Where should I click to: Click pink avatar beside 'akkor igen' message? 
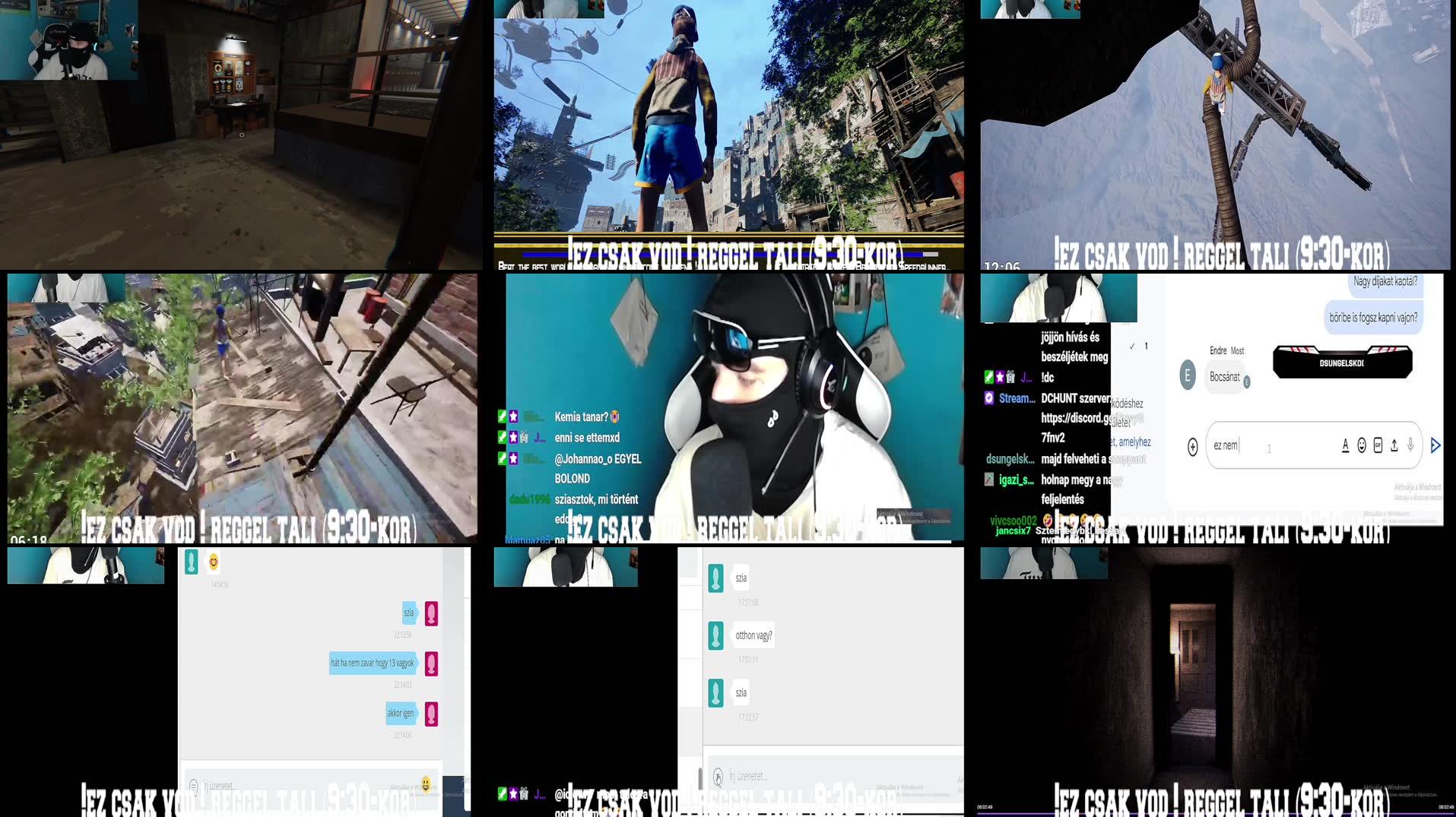431,714
